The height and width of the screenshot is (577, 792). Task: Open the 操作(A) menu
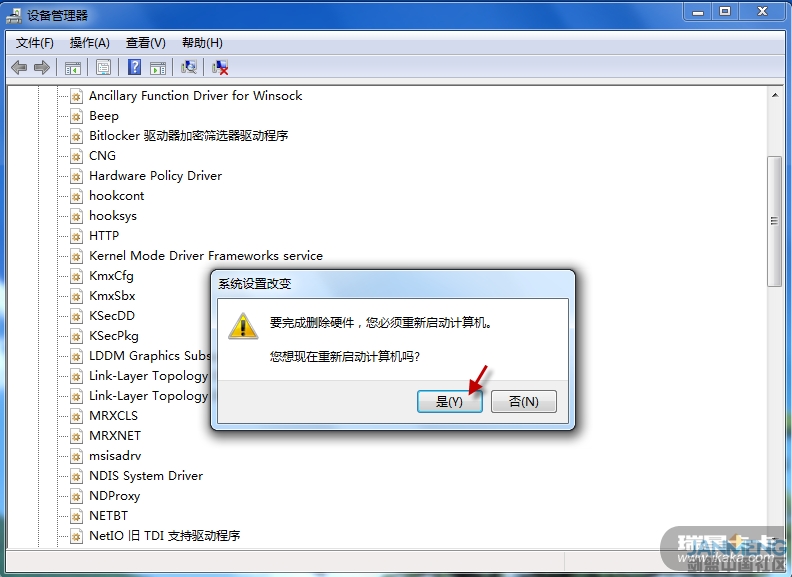point(89,43)
